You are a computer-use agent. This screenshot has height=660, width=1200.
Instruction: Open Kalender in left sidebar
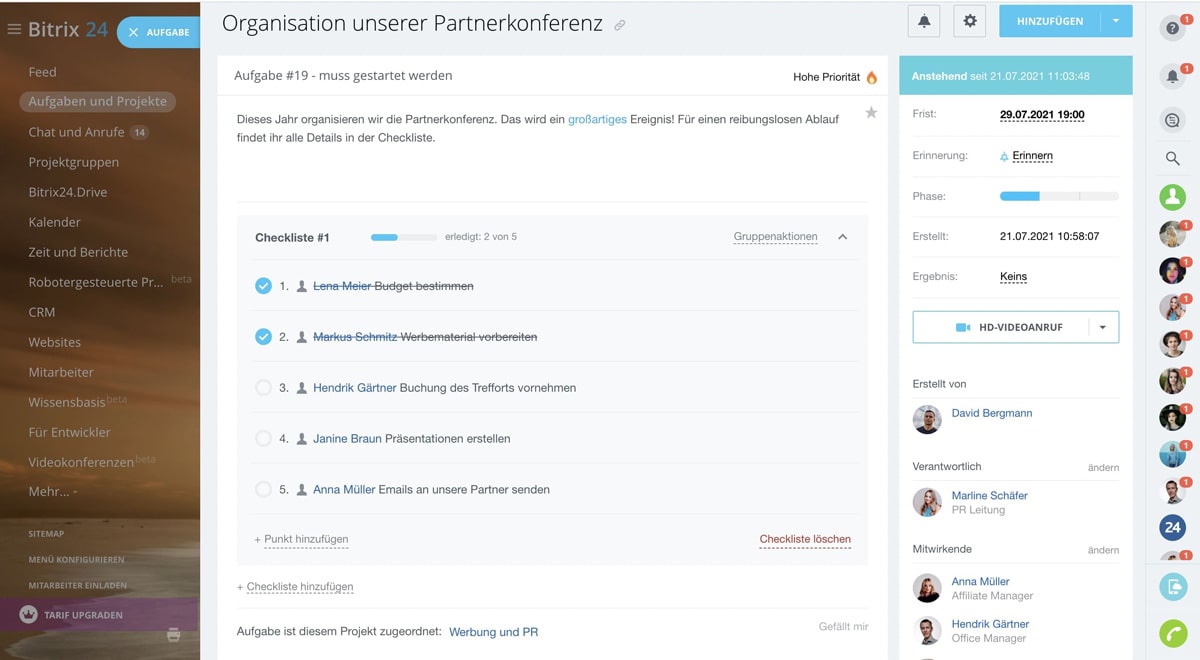click(54, 222)
